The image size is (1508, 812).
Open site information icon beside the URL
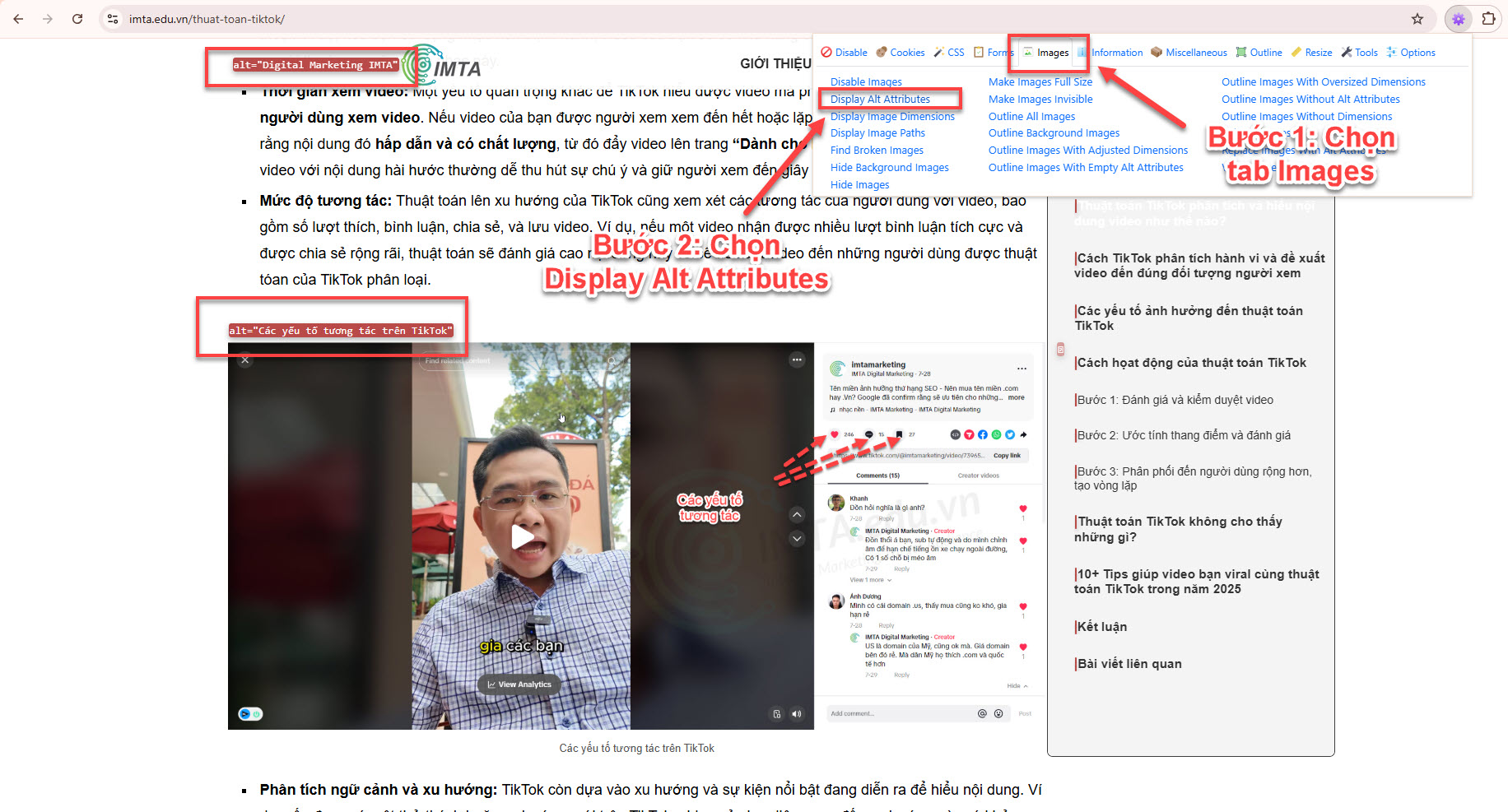tap(113, 19)
